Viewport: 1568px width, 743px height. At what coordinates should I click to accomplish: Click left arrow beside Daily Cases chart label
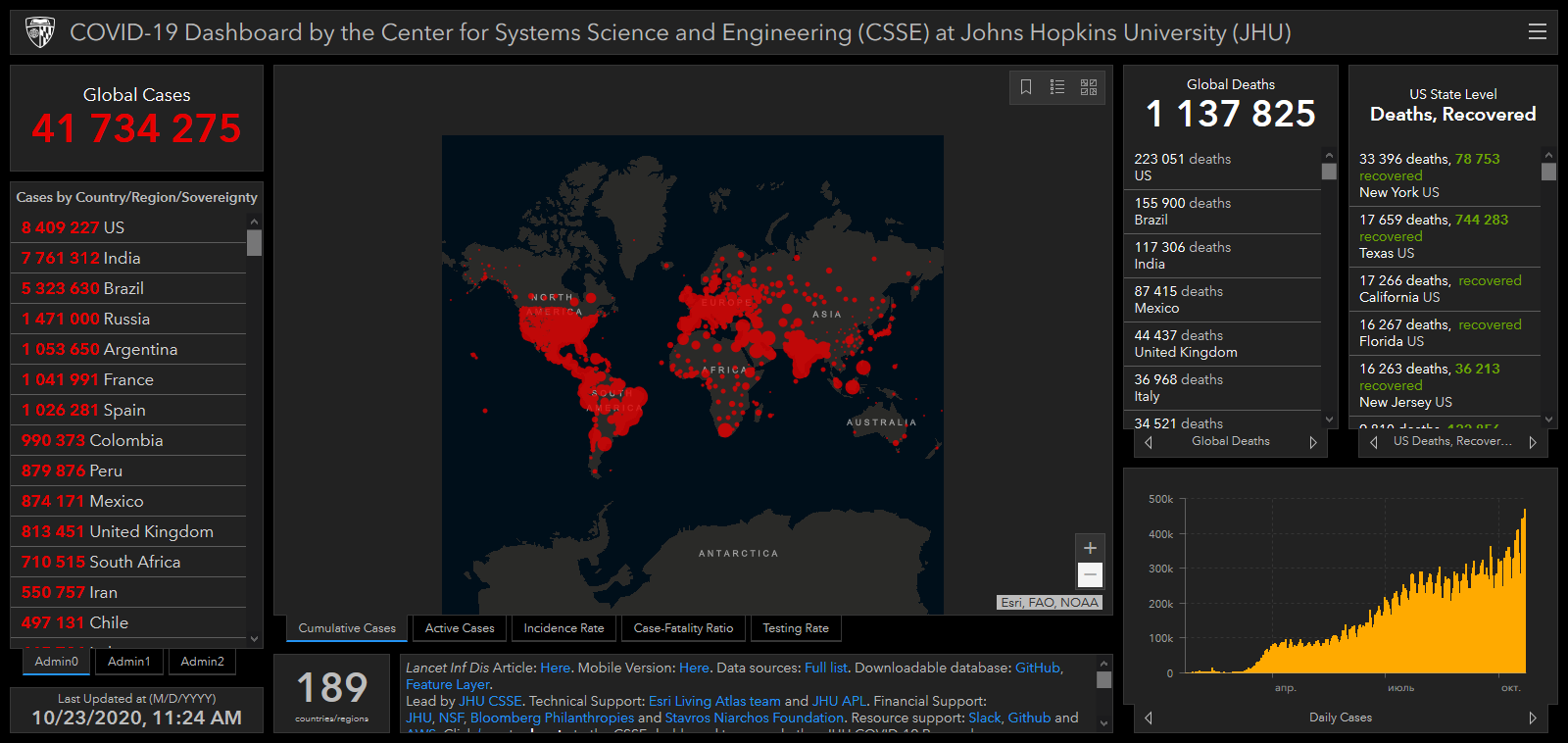point(1149,718)
